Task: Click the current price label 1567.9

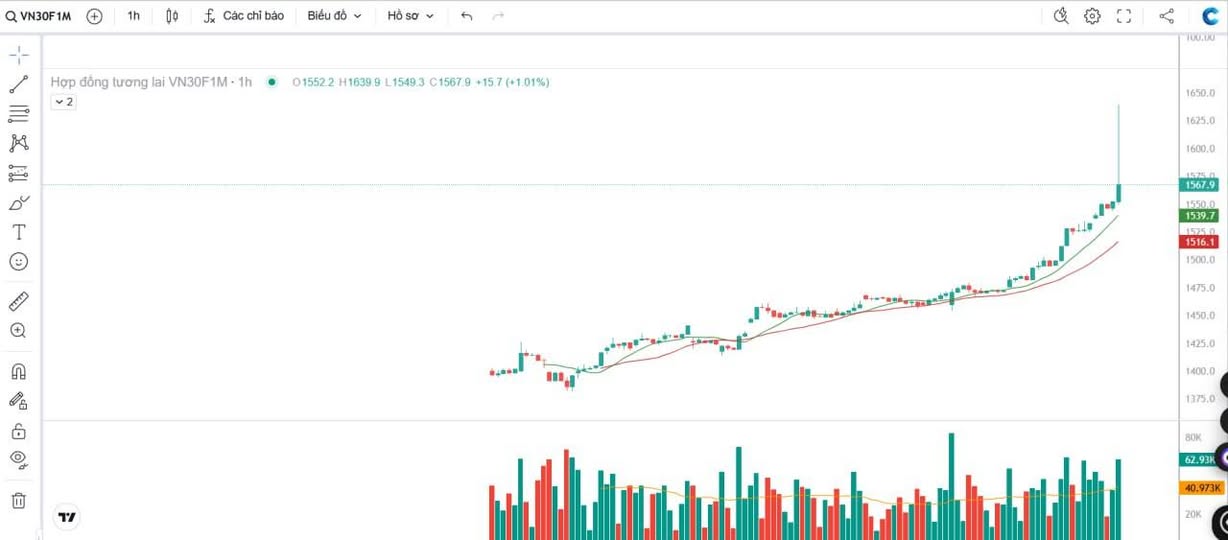Action: [x=1199, y=185]
